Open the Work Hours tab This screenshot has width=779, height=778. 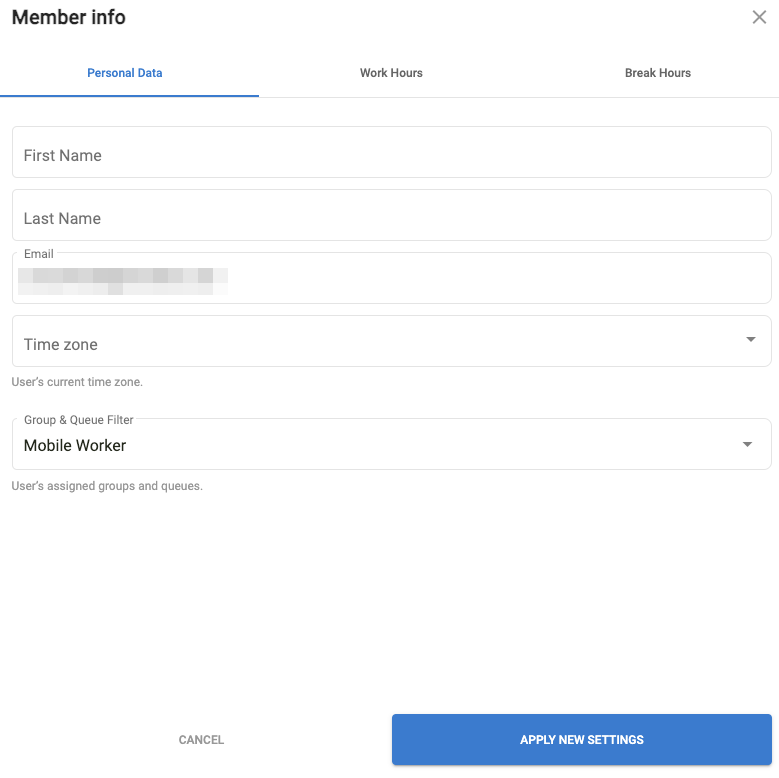click(x=391, y=73)
